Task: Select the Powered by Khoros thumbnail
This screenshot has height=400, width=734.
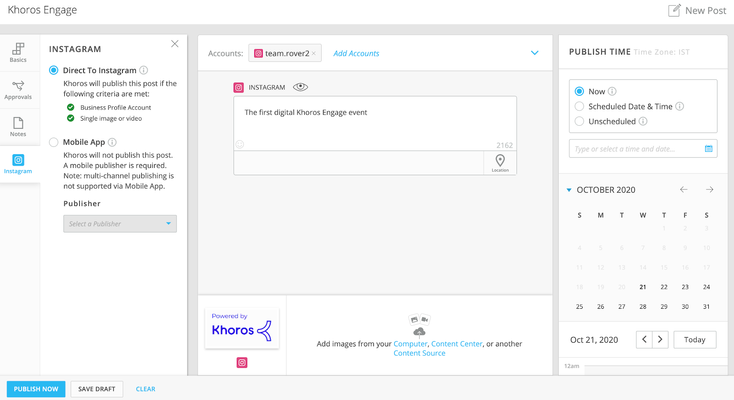Action: (x=242, y=328)
